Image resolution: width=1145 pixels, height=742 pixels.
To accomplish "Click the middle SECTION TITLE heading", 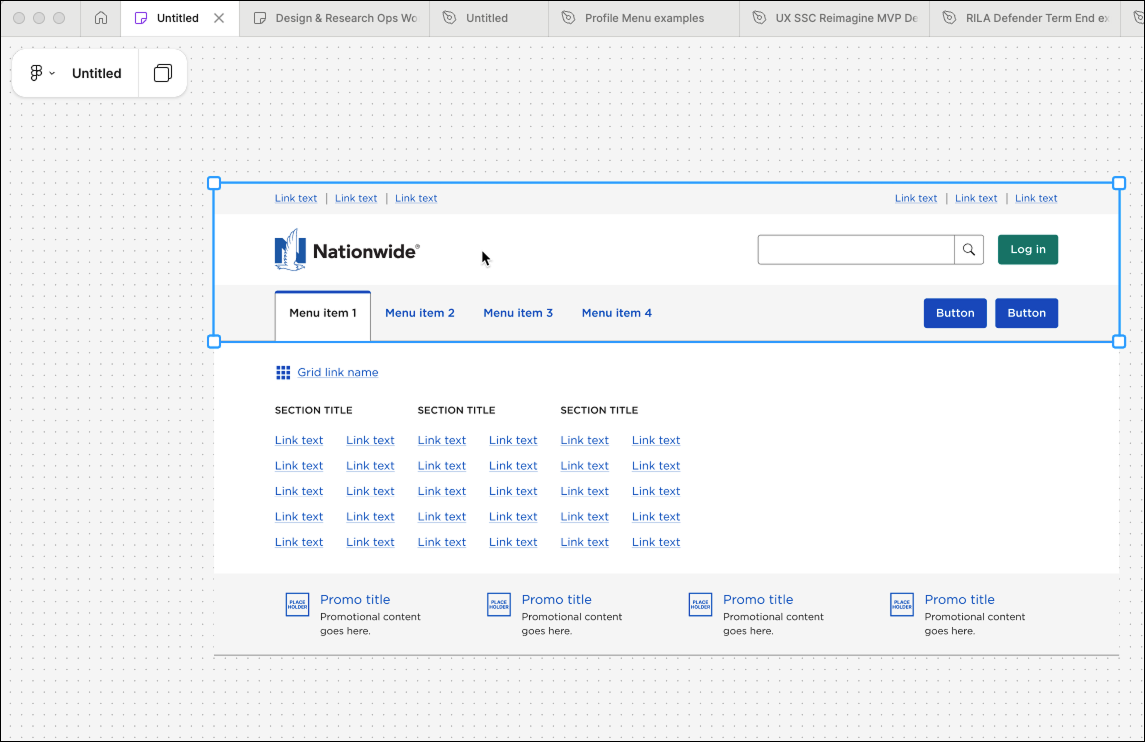I will pyautogui.click(x=456, y=410).
